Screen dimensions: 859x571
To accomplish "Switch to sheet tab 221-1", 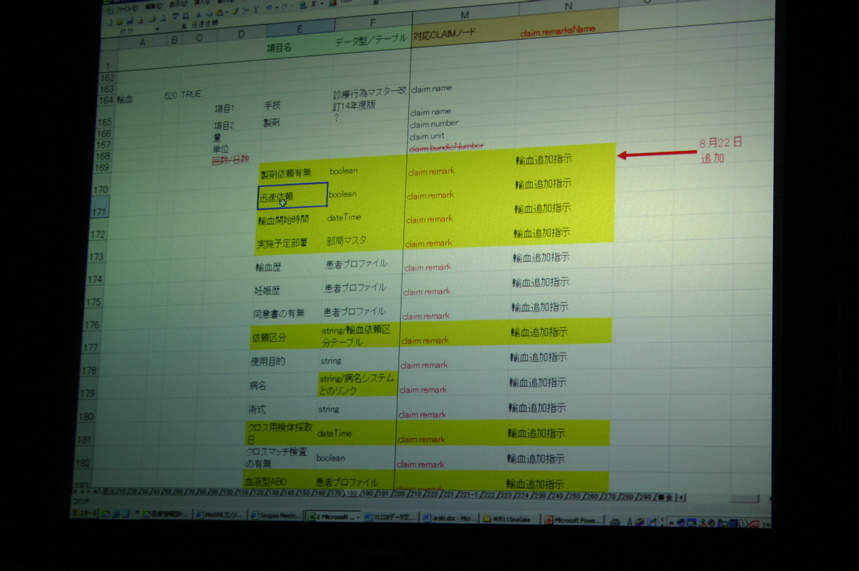I will tap(469, 495).
